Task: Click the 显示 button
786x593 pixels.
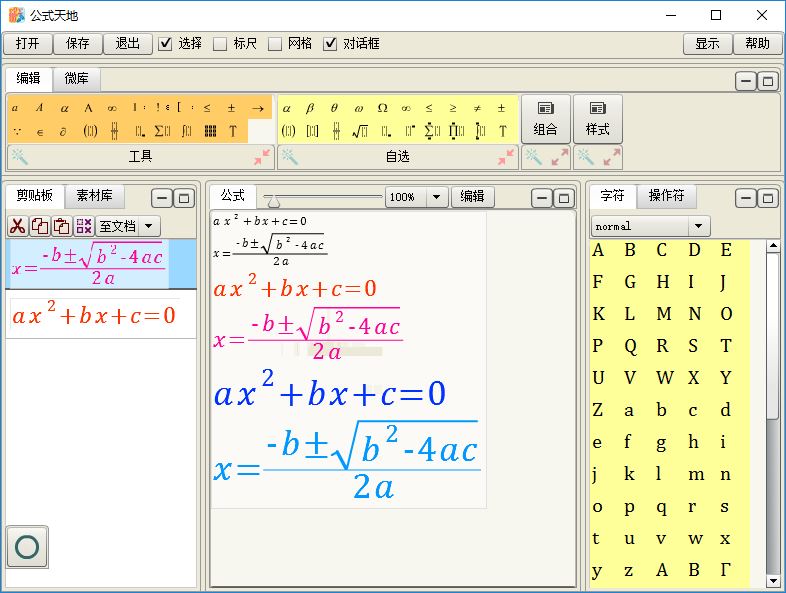Action: pyautogui.click(x=707, y=44)
